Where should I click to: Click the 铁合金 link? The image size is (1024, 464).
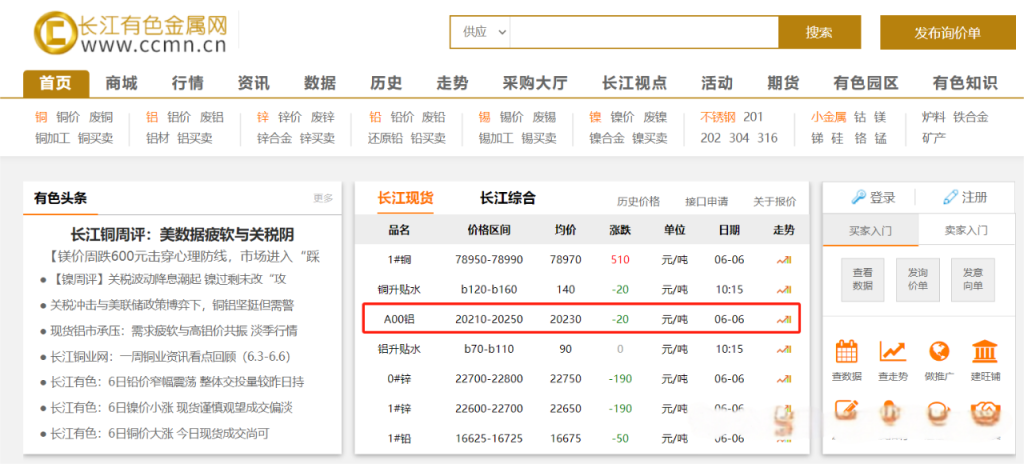971,118
